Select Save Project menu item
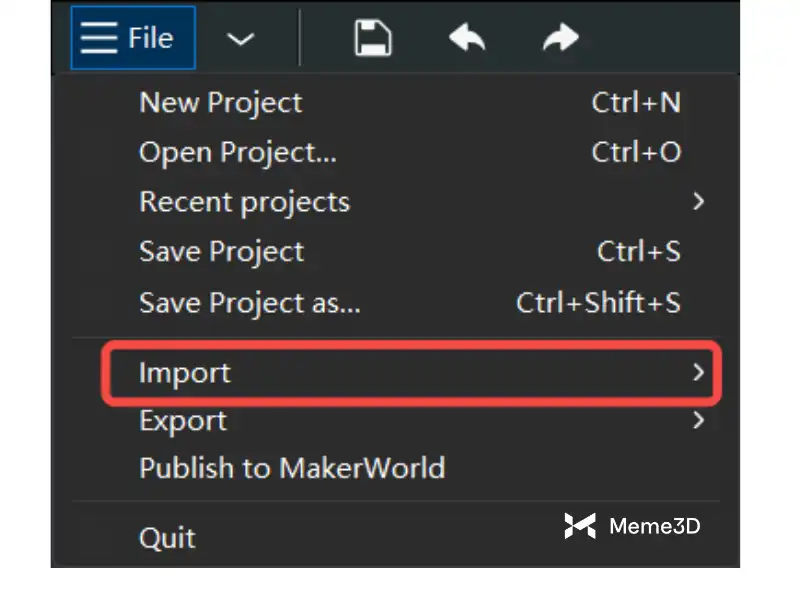 [221, 251]
